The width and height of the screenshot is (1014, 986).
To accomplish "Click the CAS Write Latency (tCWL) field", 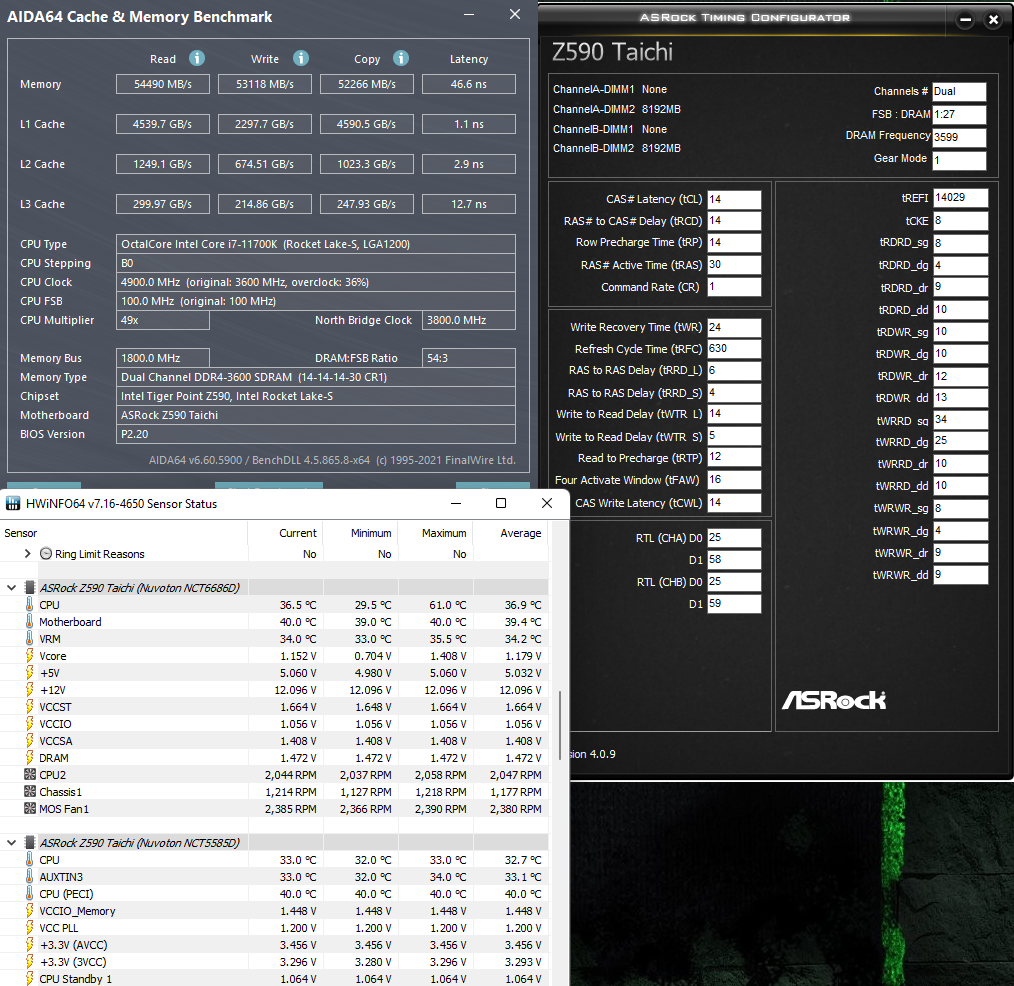I will pyautogui.click(x=734, y=502).
